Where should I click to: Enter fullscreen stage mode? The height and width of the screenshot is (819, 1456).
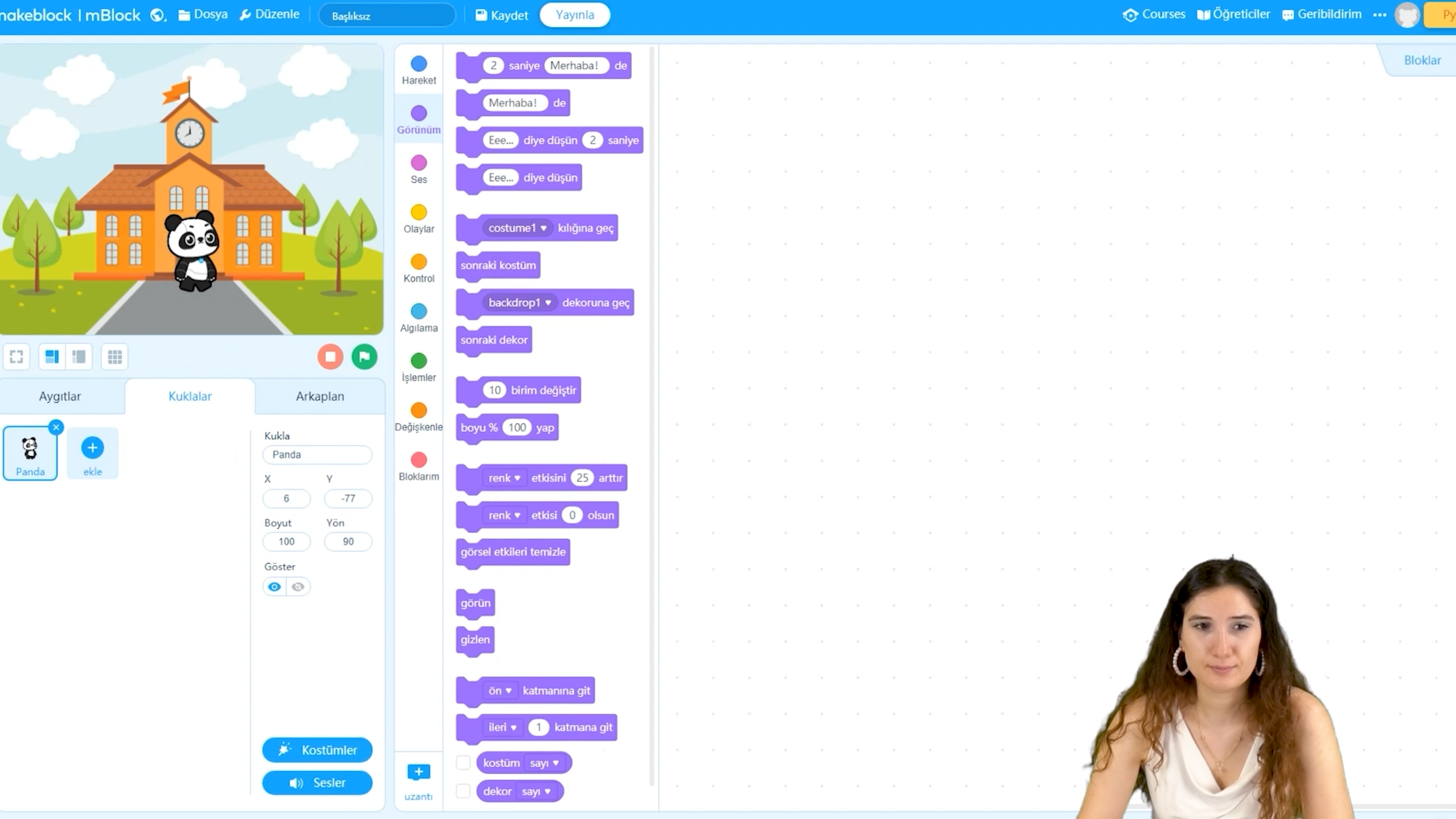click(x=16, y=357)
